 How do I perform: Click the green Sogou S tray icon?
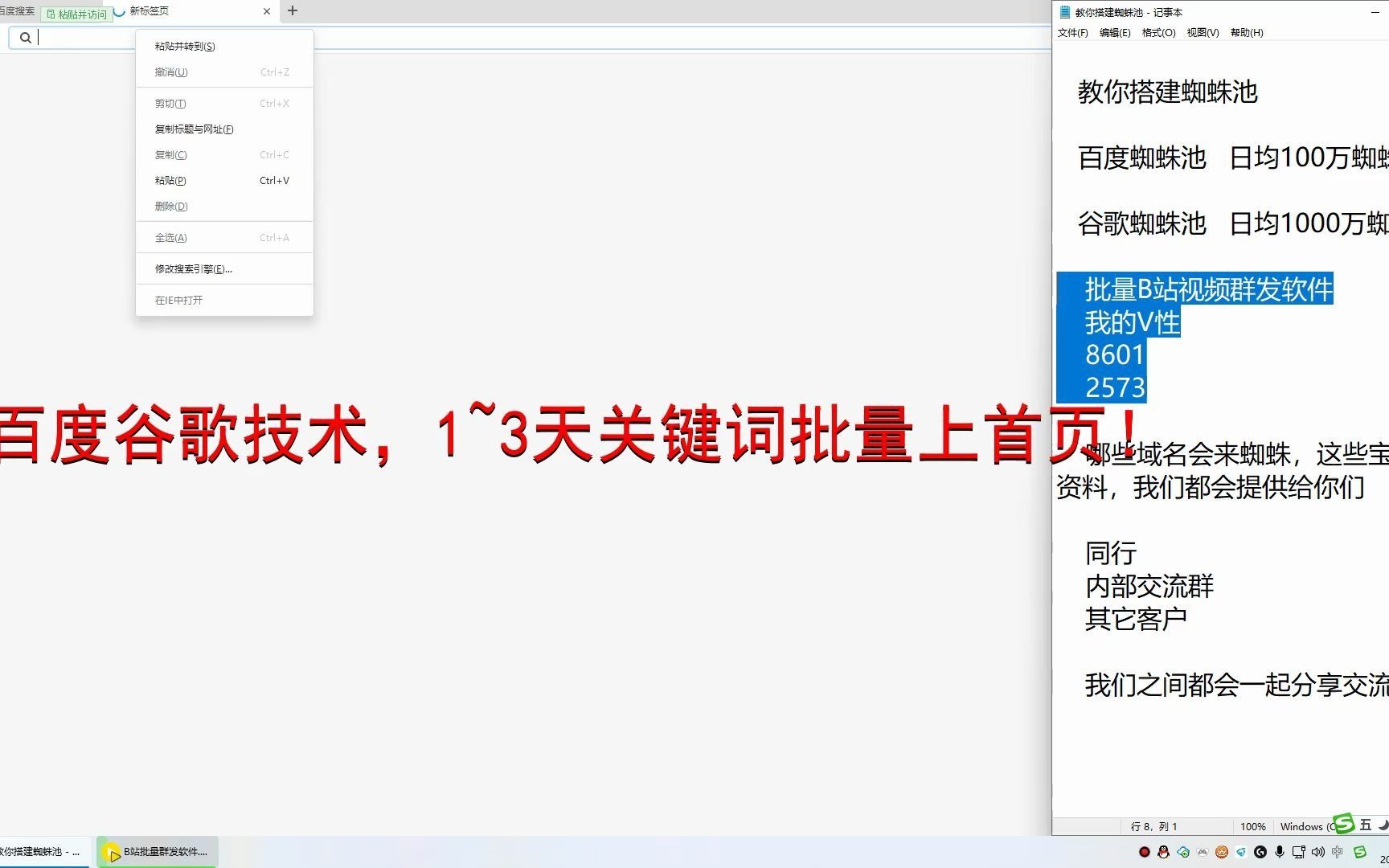[x=1360, y=852]
